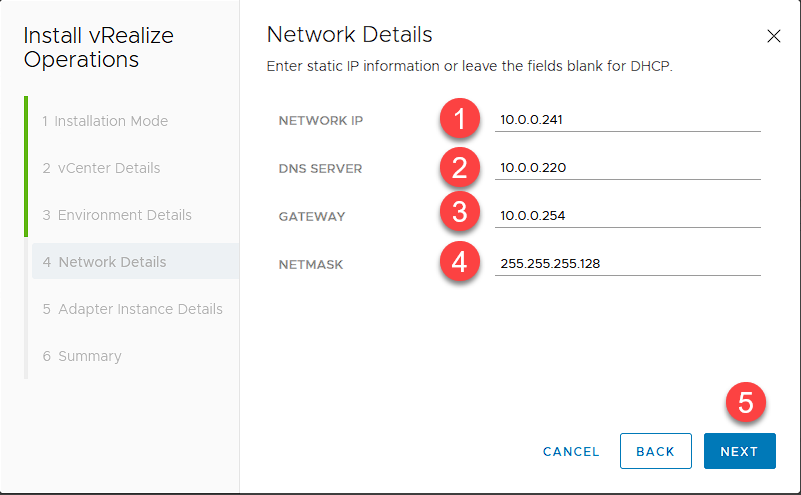Click the red number 1 badge

tap(460, 121)
